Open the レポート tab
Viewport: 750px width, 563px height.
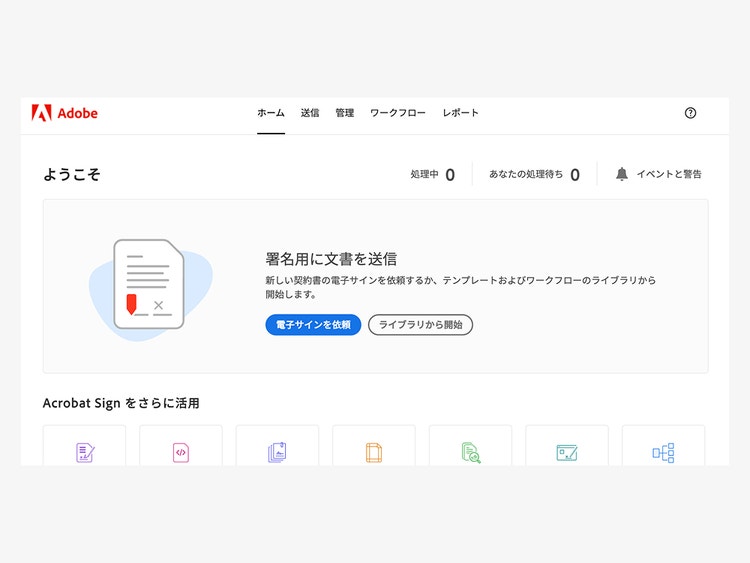click(460, 113)
